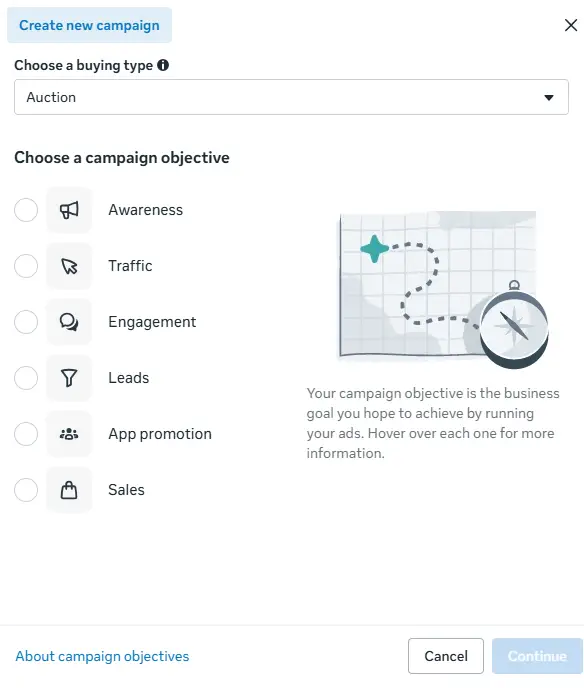Viewport: 584px width, 688px height.
Task: Click the Engagement chat bubbles icon
Action: [x=69, y=322]
